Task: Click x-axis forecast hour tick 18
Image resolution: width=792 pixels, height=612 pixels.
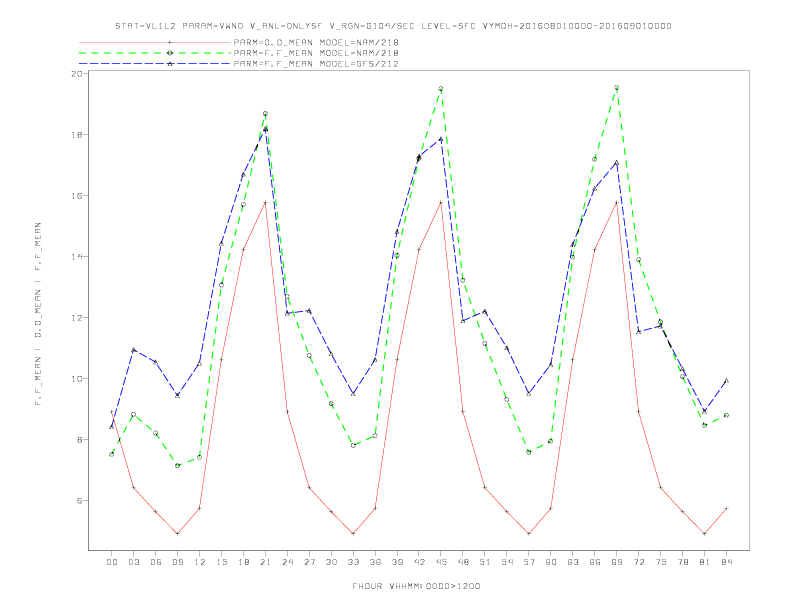Action: coord(243,562)
